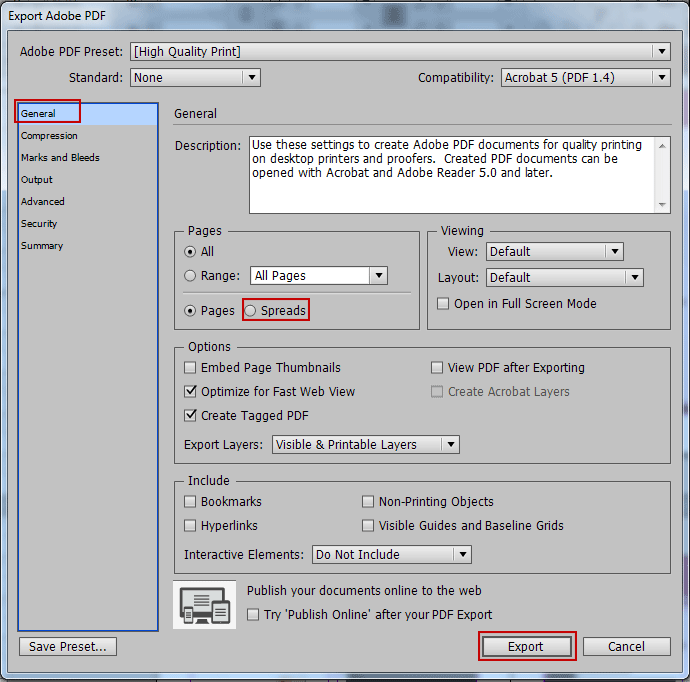
Task: Click the Description scrollbar up arrow
Action: pos(662,146)
